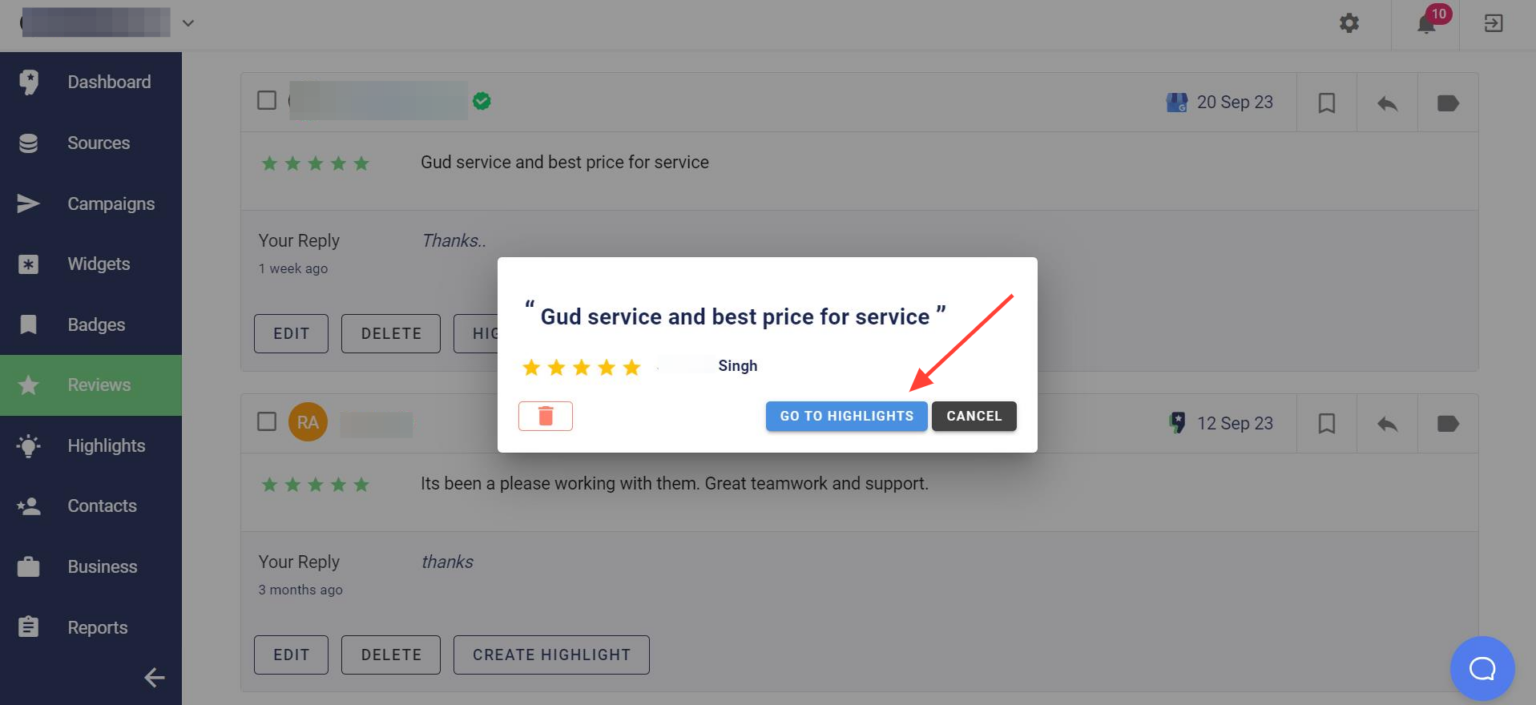Click reply arrow on 20 Sep review
1536x705 pixels.
pyautogui.click(x=1387, y=103)
